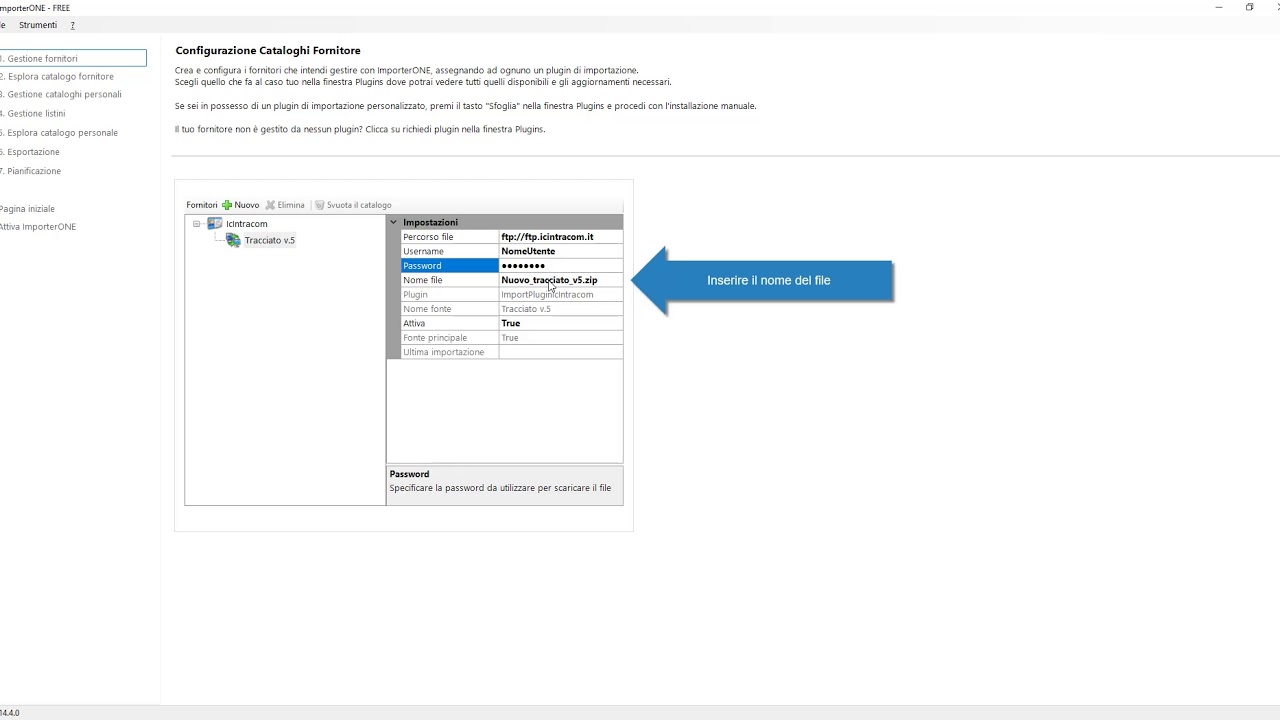The width and height of the screenshot is (1280, 720).
Task: Restore down the ImporterONE window
Action: point(1249,7)
